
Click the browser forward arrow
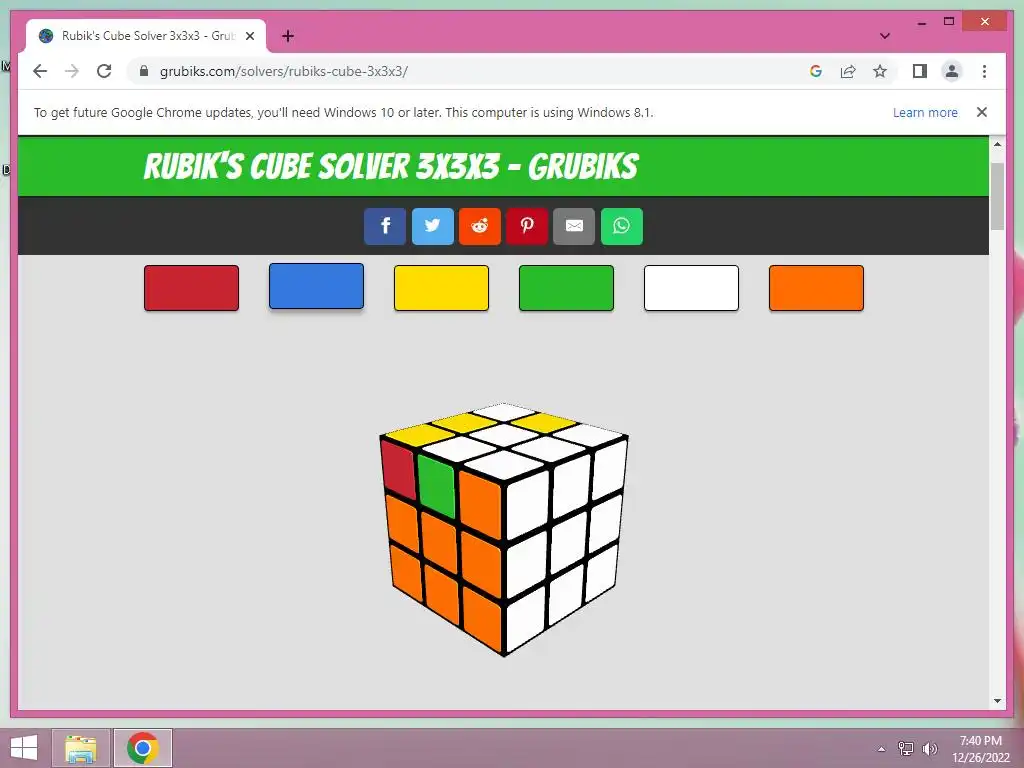(x=72, y=71)
